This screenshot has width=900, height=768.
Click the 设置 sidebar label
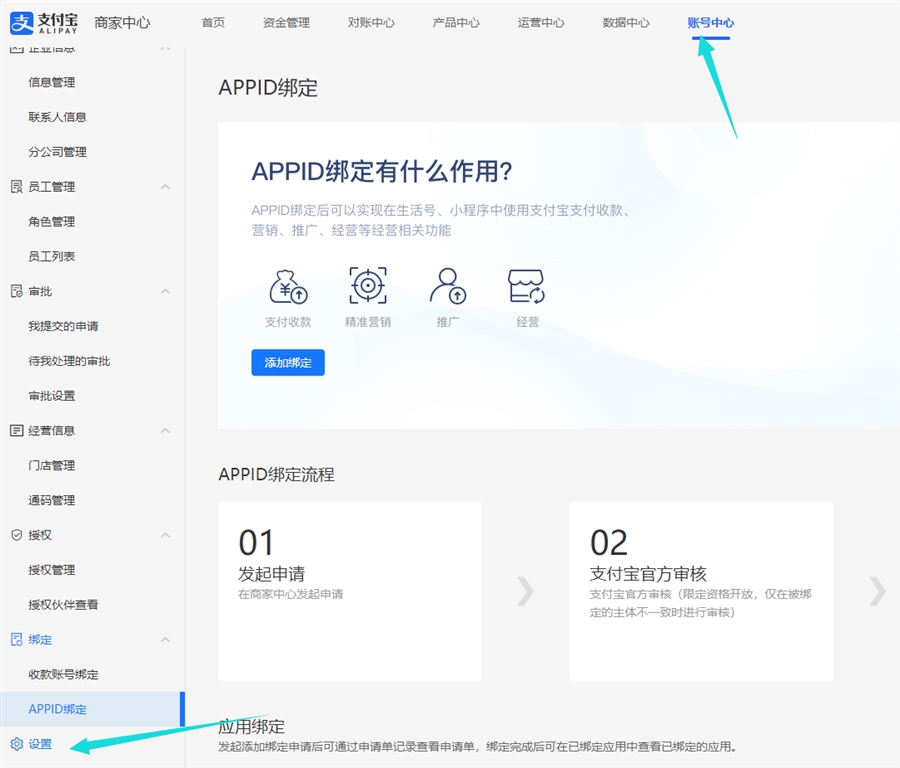click(x=40, y=744)
